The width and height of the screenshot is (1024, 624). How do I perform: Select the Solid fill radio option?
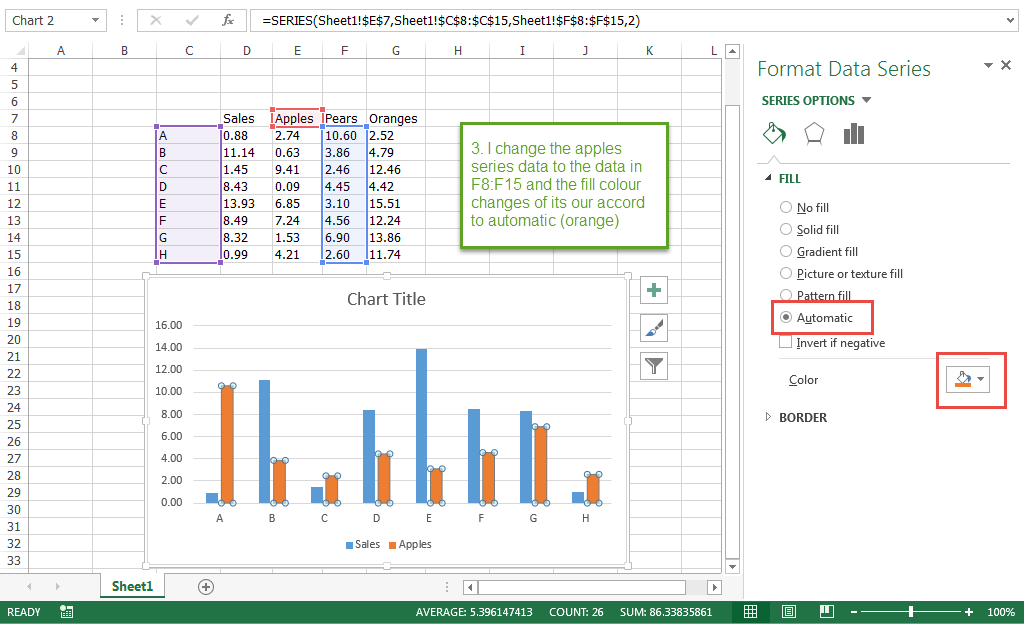[786, 229]
